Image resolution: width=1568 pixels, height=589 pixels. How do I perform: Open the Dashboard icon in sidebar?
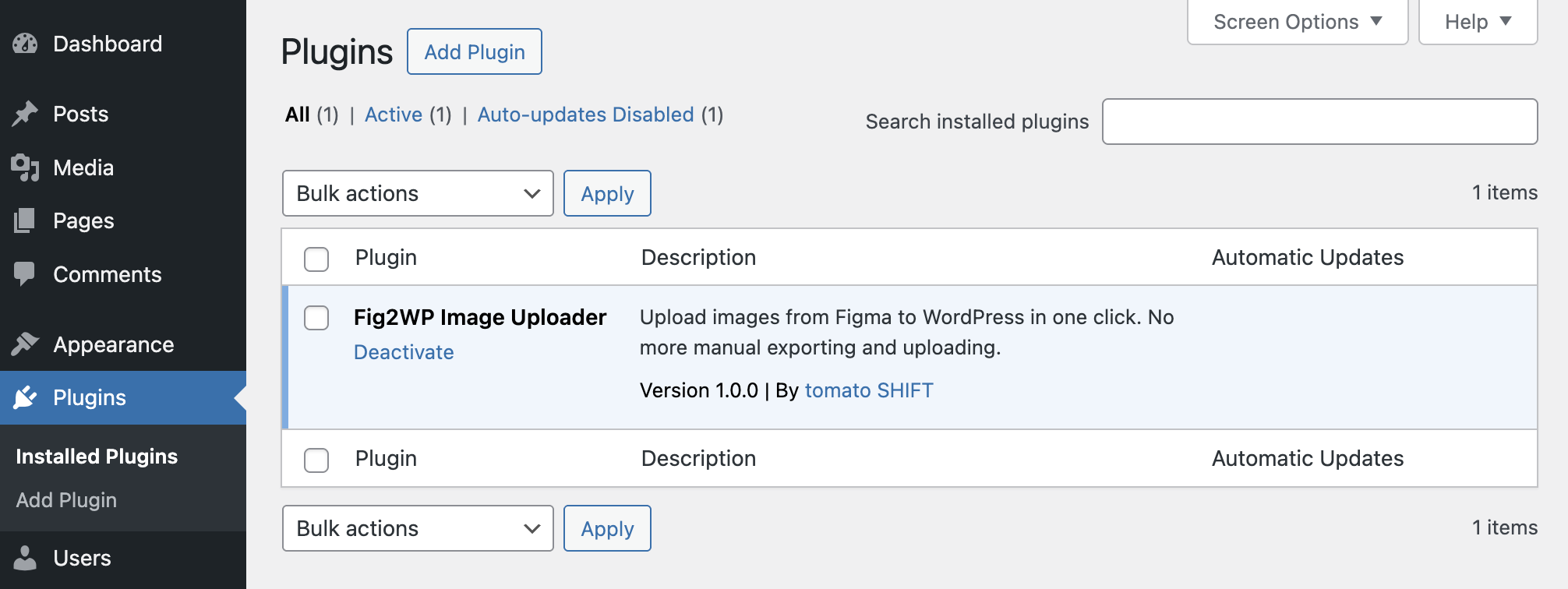pyautogui.click(x=26, y=44)
